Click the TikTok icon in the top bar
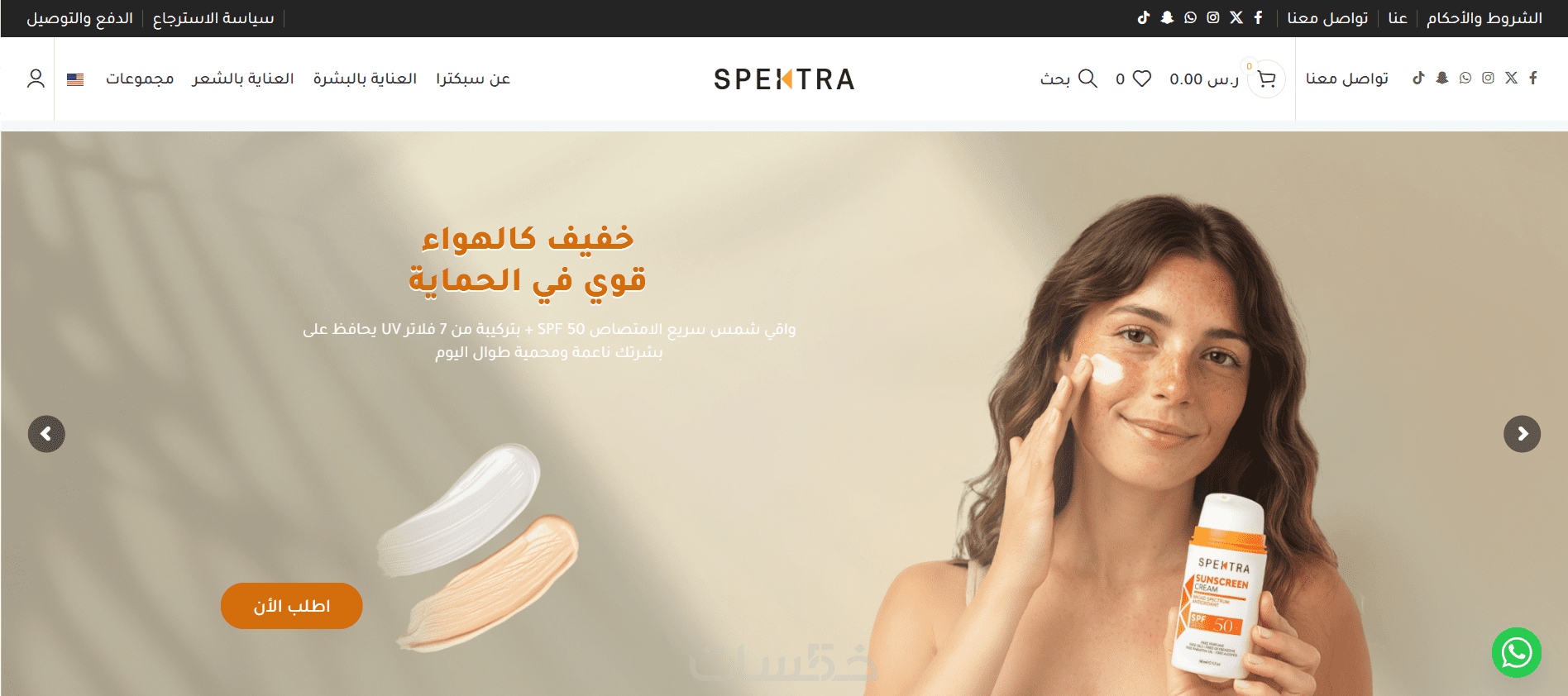This screenshot has width=1568, height=696. [1144, 17]
